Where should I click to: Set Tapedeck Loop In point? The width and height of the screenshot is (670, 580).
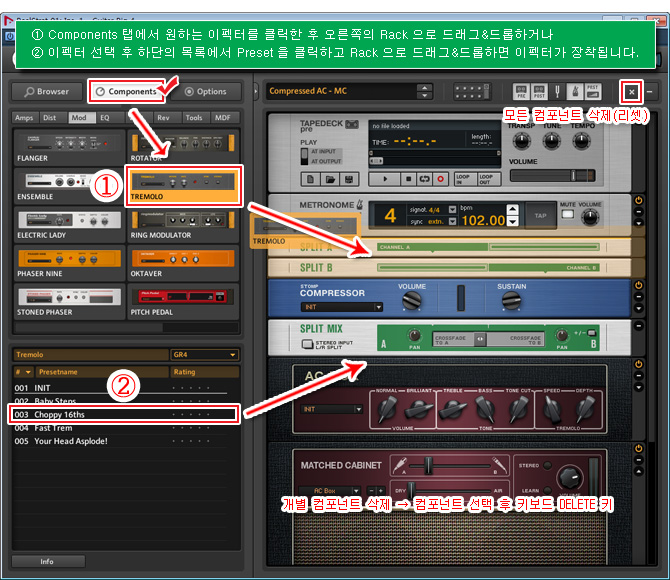tap(464, 179)
